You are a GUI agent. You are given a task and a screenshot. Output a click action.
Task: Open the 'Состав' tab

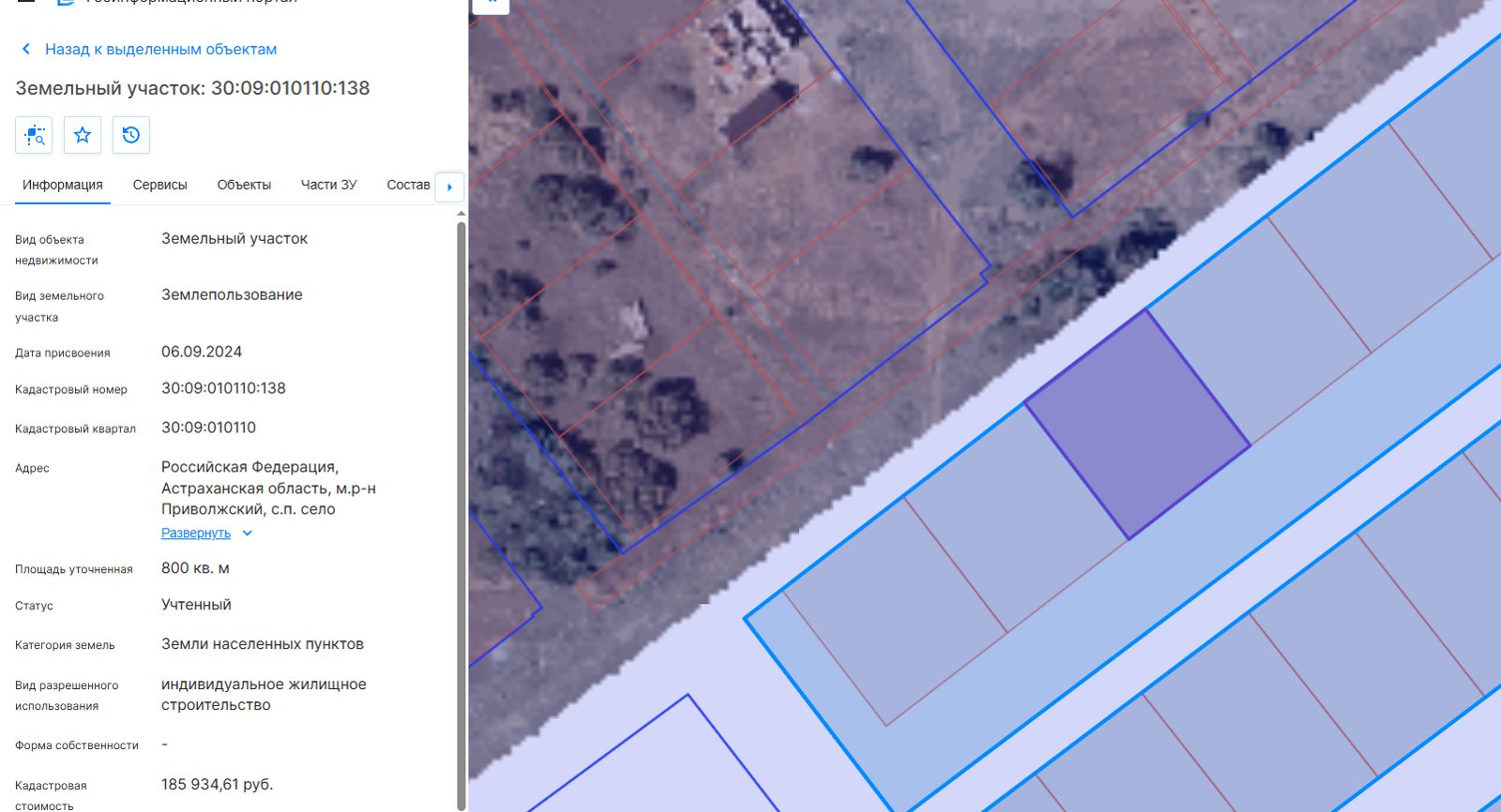(408, 185)
